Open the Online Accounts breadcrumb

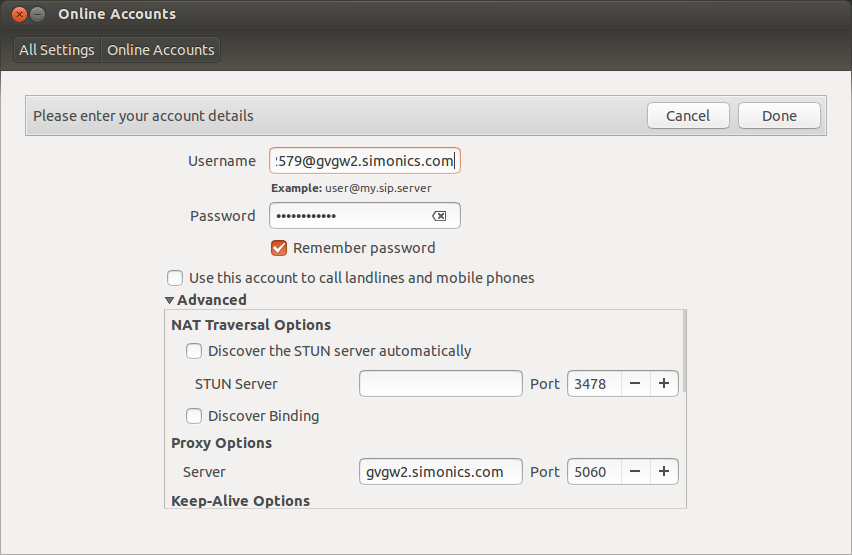tap(161, 50)
